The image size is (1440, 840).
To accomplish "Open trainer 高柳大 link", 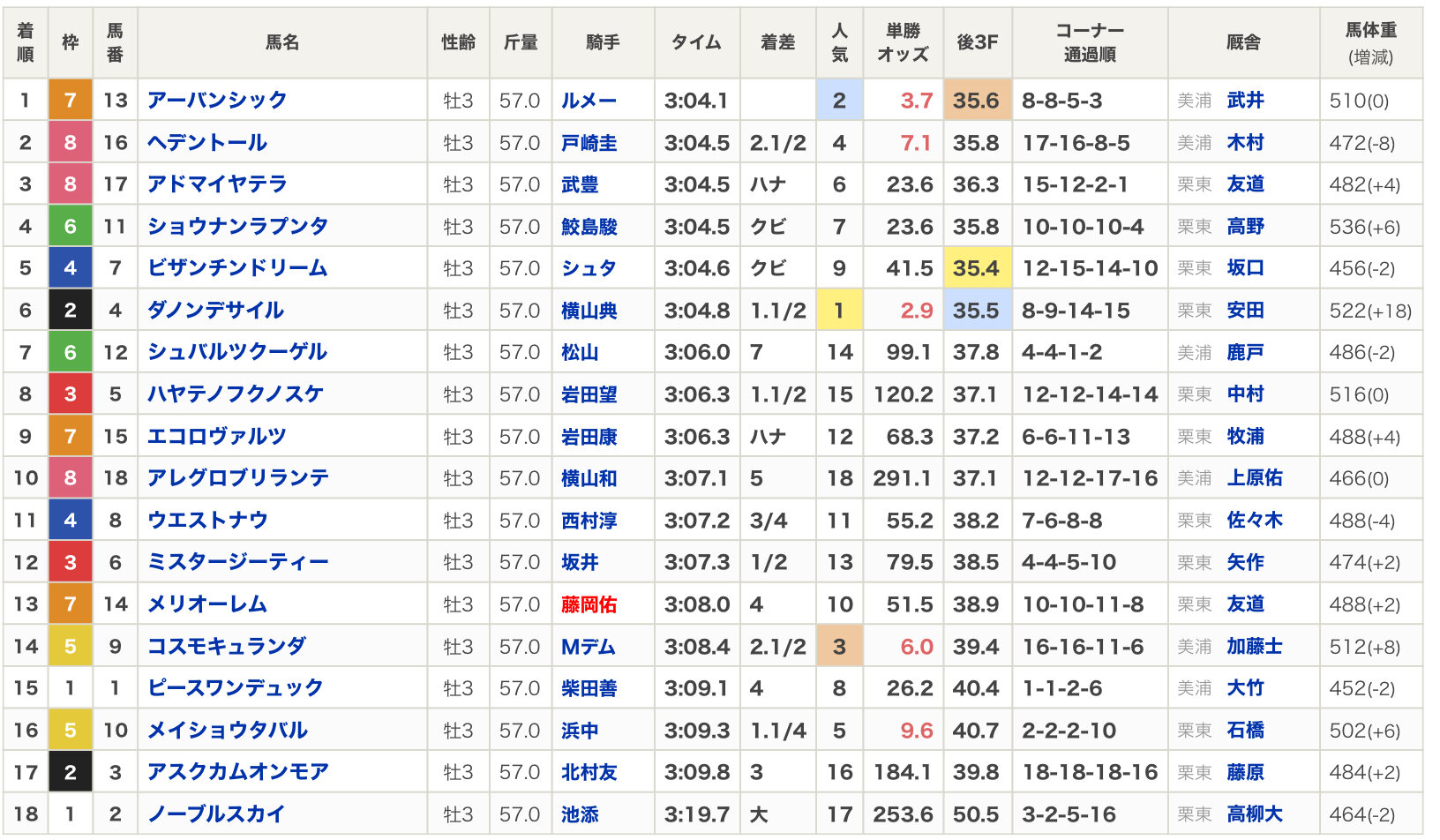I will (1254, 814).
